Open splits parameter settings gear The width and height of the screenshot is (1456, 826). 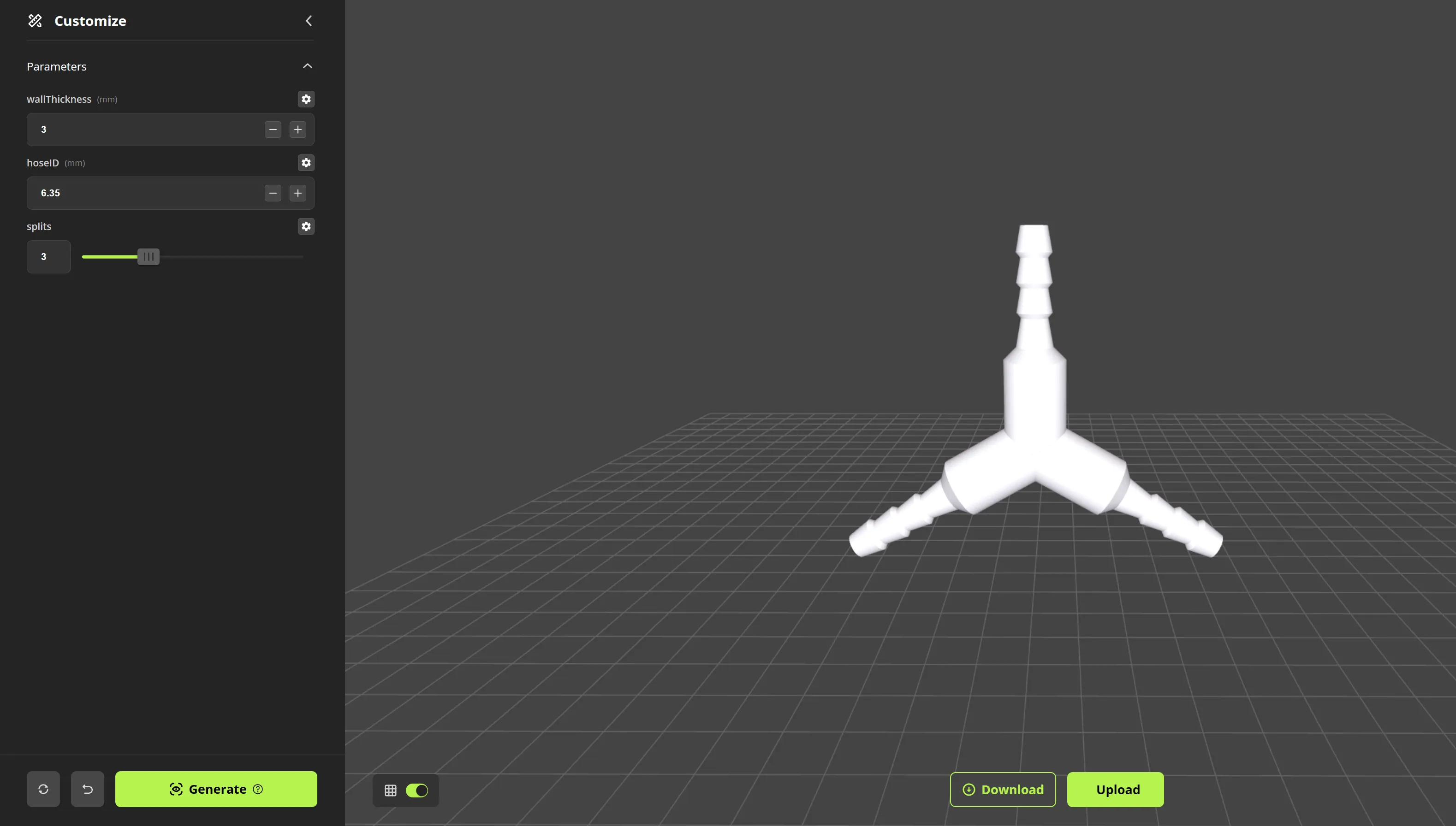click(306, 226)
